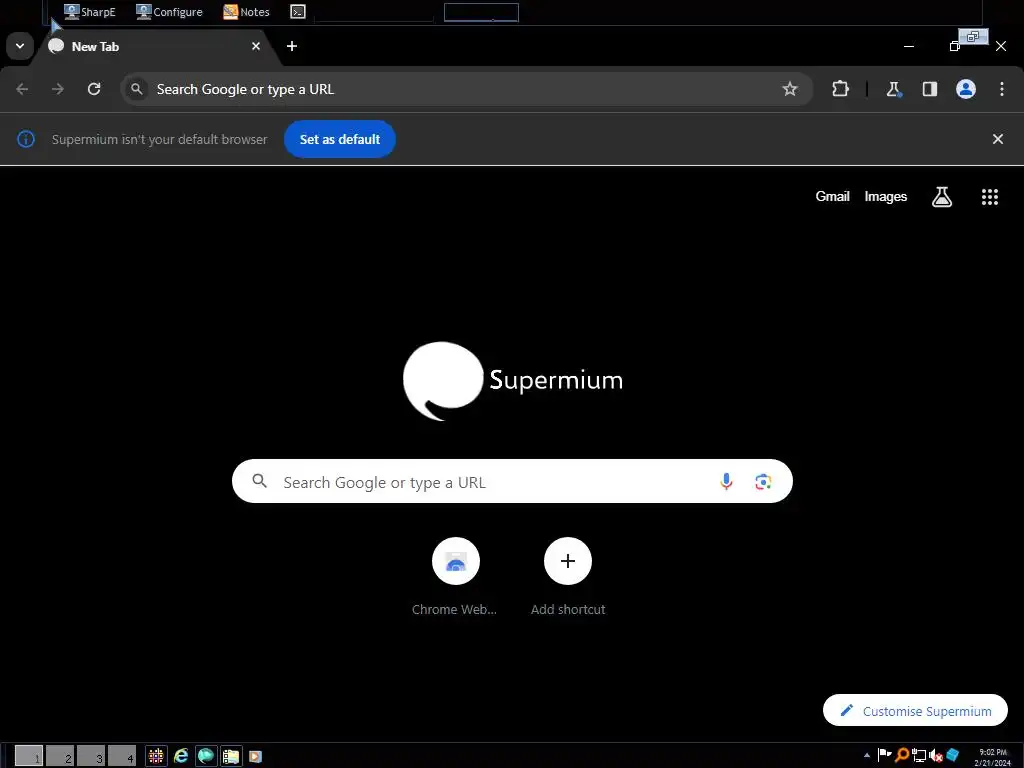Screen dimensions: 1024x768
Task: Open the Action Center flag icon
Action: coord(884,755)
